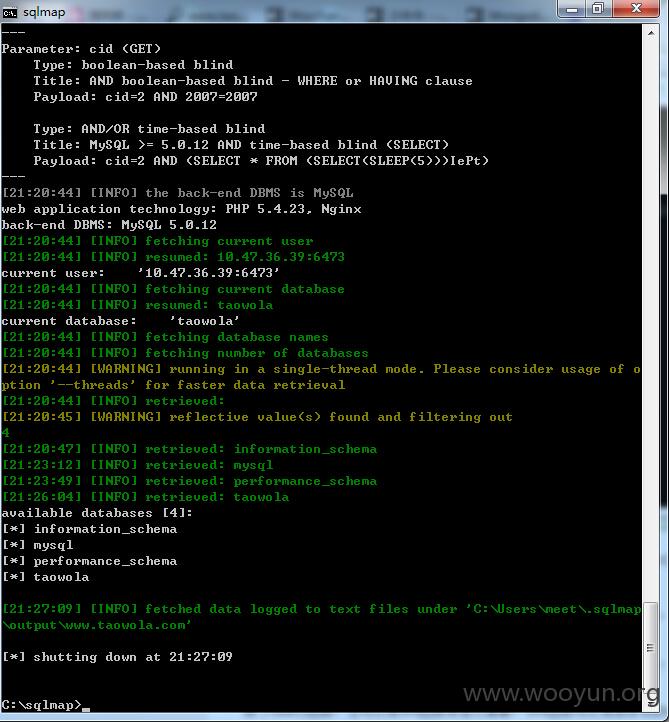The height and width of the screenshot is (722, 669).
Task: Open the sqlmap console system menu icon
Action: tap(9, 12)
